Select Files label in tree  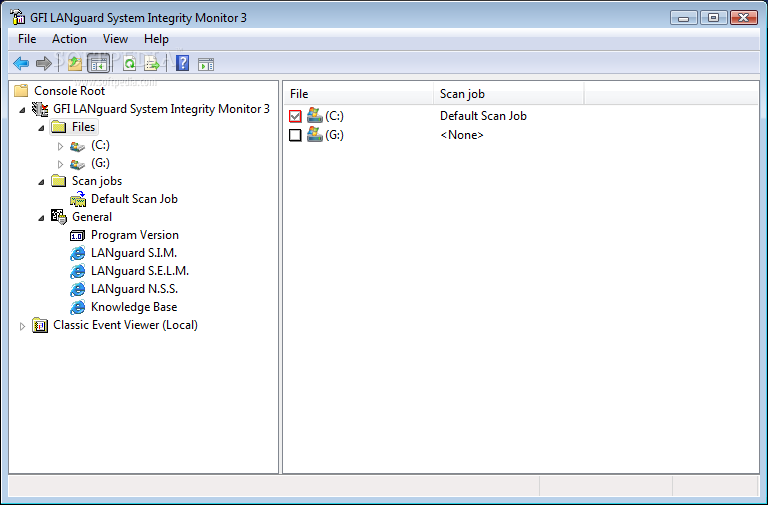83,127
